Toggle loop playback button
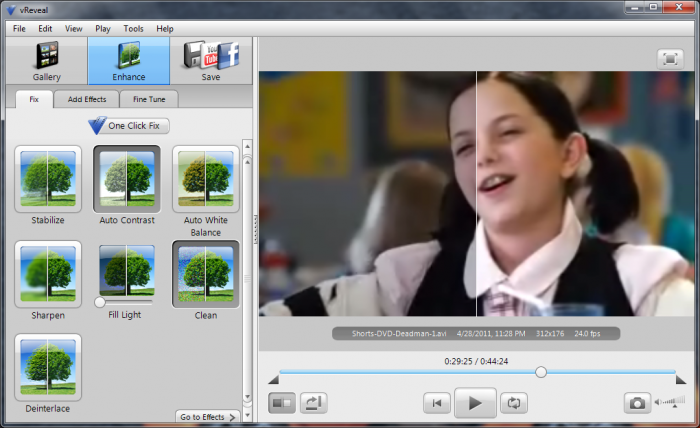 coord(514,403)
